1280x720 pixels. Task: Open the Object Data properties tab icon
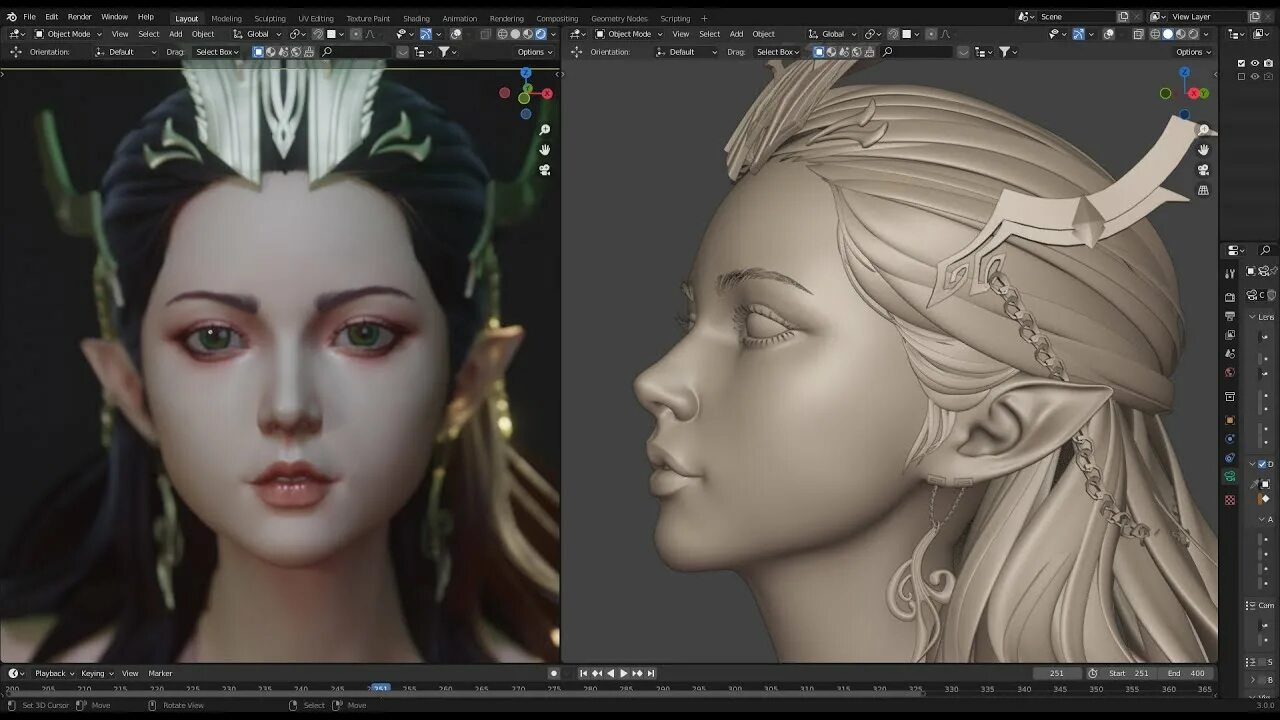pyautogui.click(x=1230, y=476)
